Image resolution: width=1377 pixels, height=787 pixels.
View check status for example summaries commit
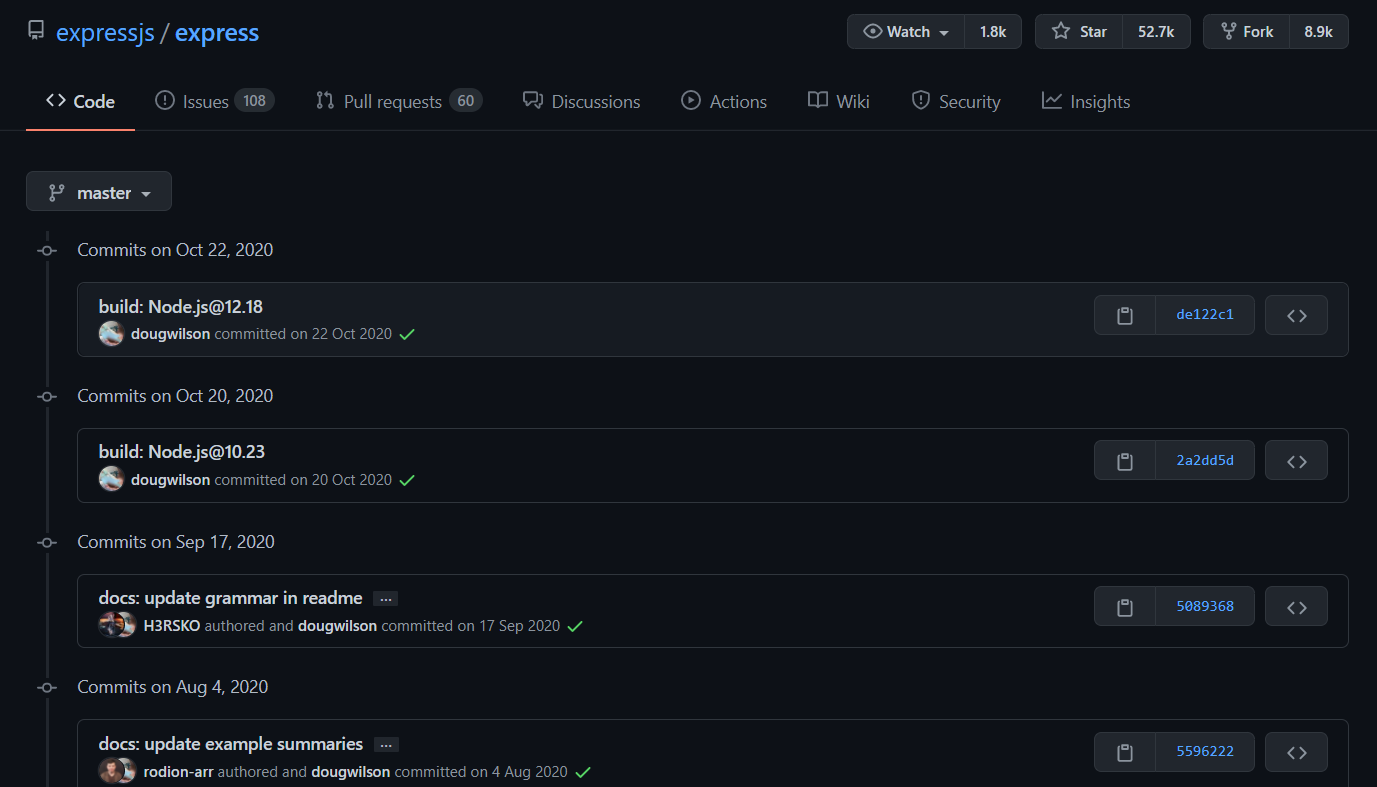coord(582,773)
